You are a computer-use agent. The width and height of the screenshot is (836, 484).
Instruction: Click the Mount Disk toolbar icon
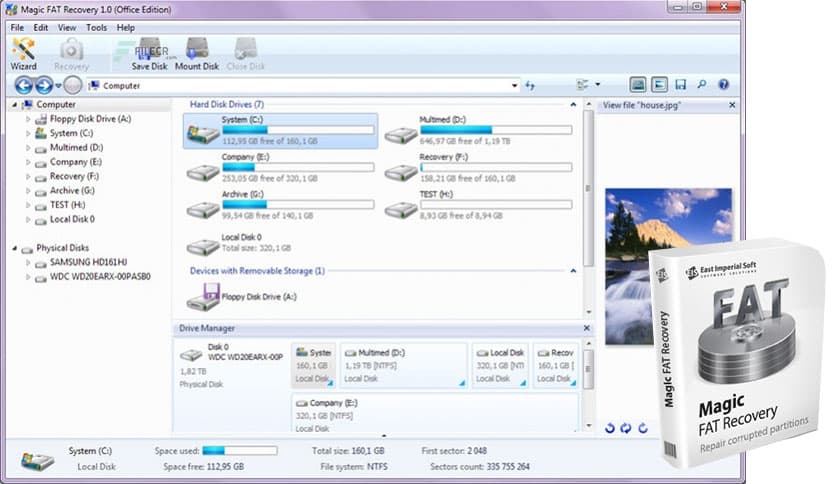pyautogui.click(x=196, y=53)
